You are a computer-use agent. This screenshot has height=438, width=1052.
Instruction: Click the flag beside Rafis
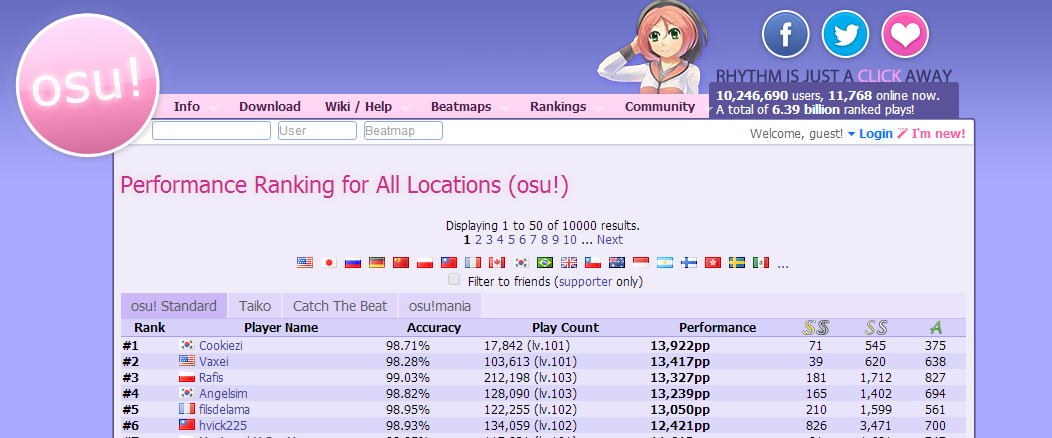point(187,377)
